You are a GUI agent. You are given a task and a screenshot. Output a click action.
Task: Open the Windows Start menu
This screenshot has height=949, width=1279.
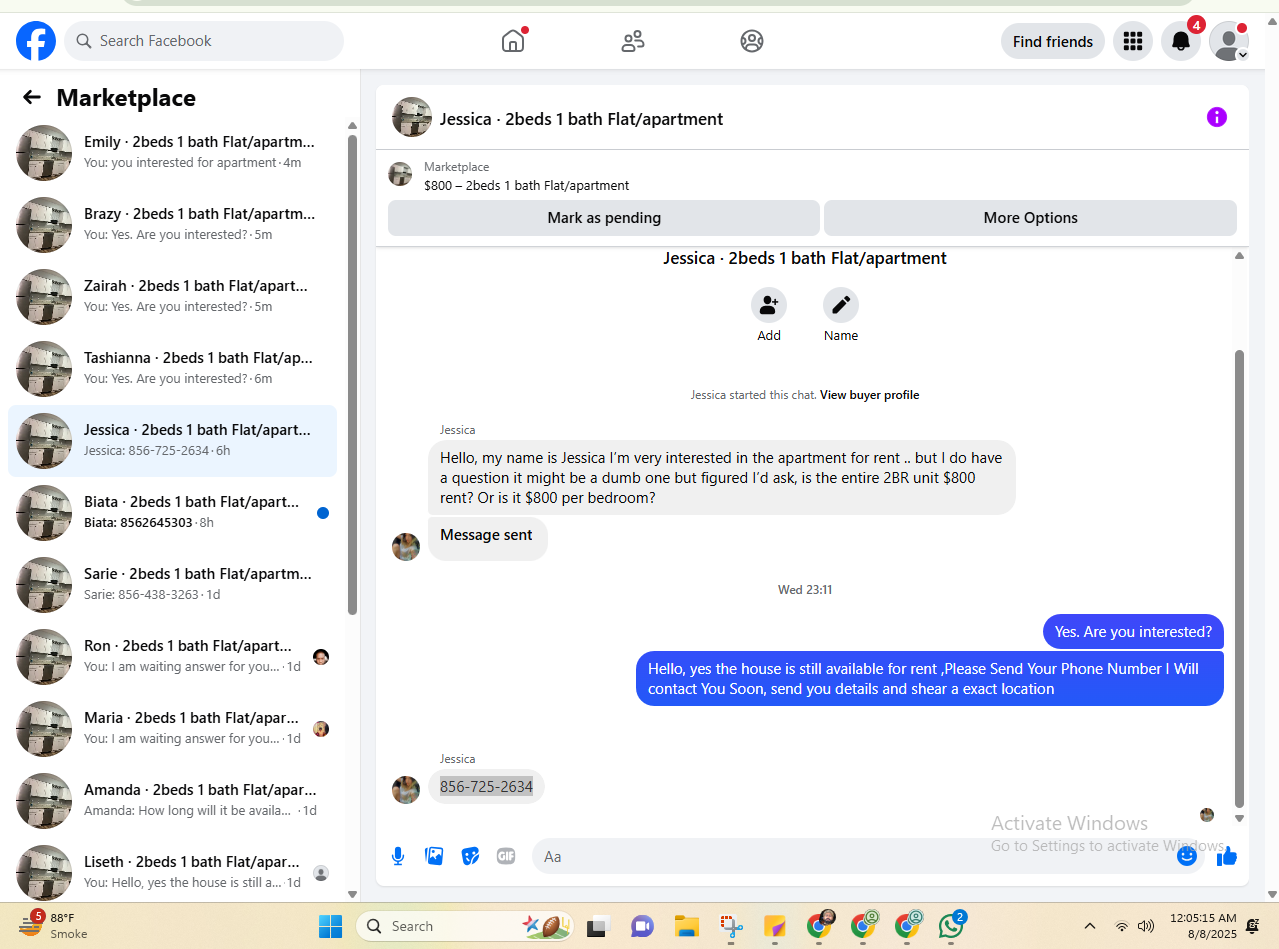click(x=330, y=926)
